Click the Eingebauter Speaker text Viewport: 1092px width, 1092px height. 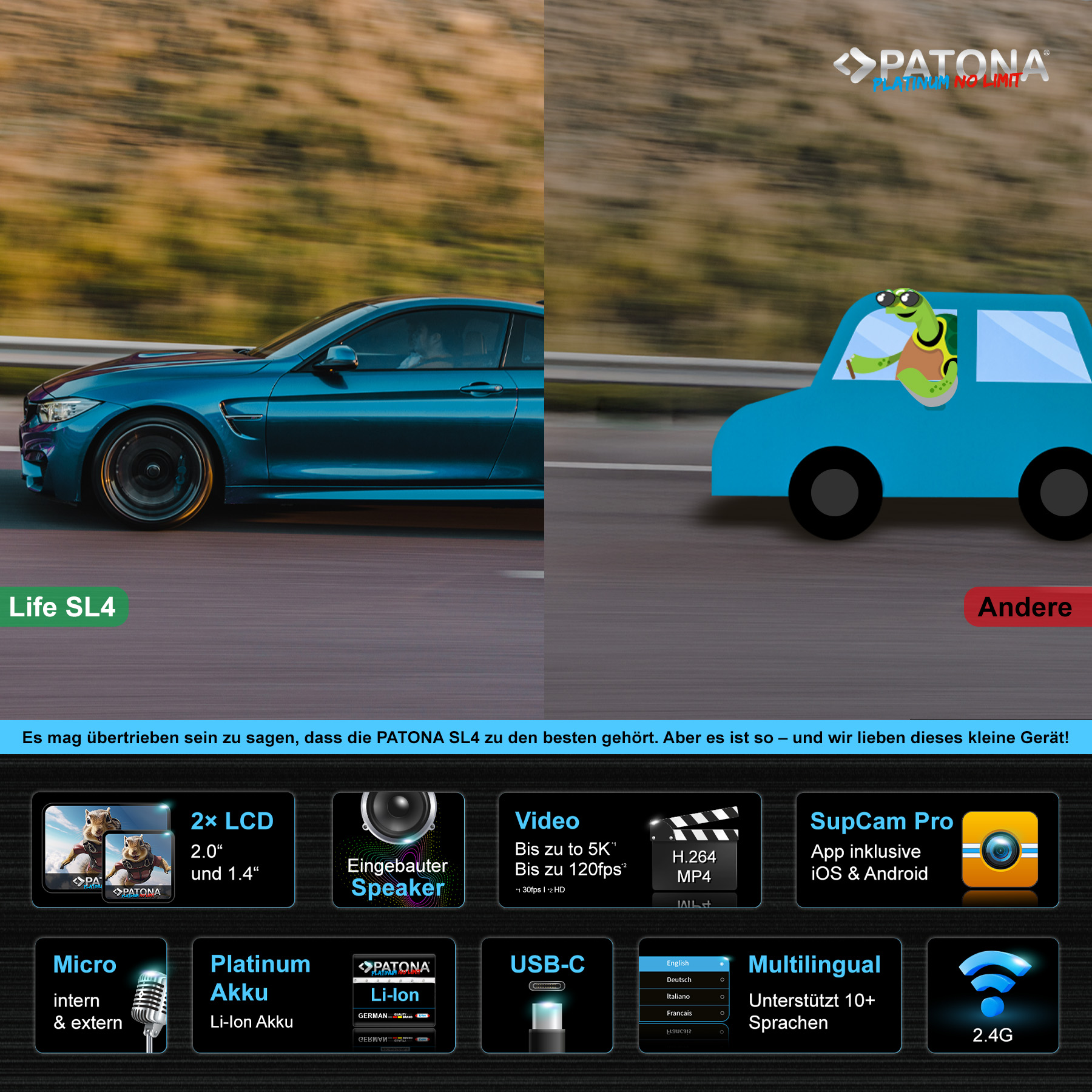pyautogui.click(x=397, y=877)
